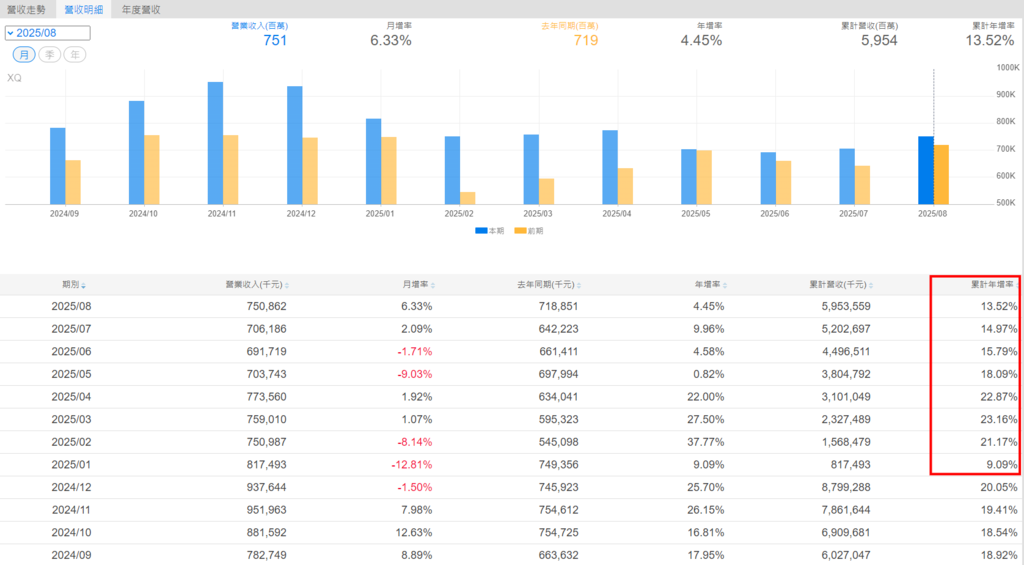1024x565 pixels.
Task: Sort by 營業收入(千元) column header
Action: click(257, 285)
